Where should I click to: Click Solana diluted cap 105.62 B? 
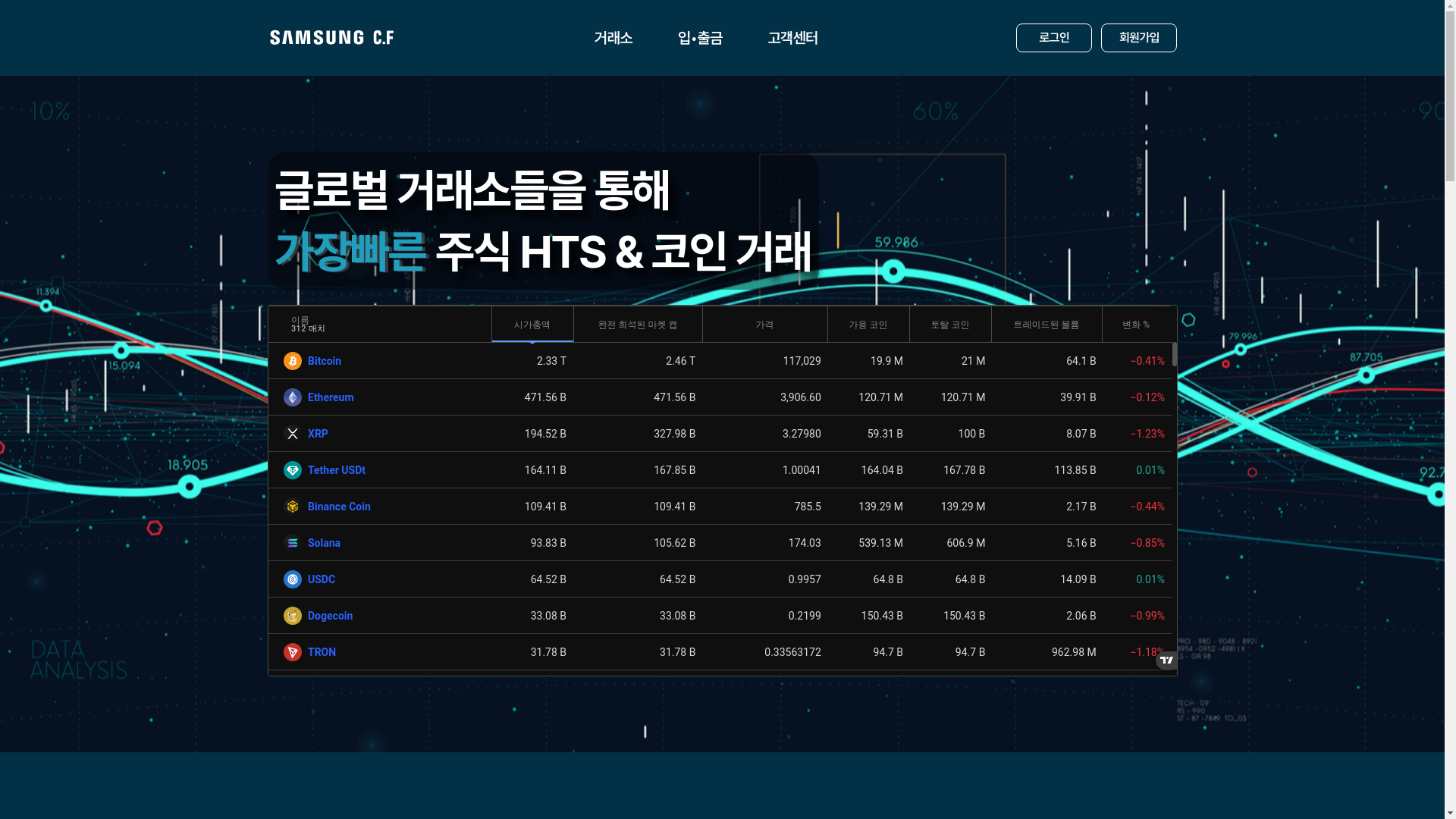tap(674, 543)
